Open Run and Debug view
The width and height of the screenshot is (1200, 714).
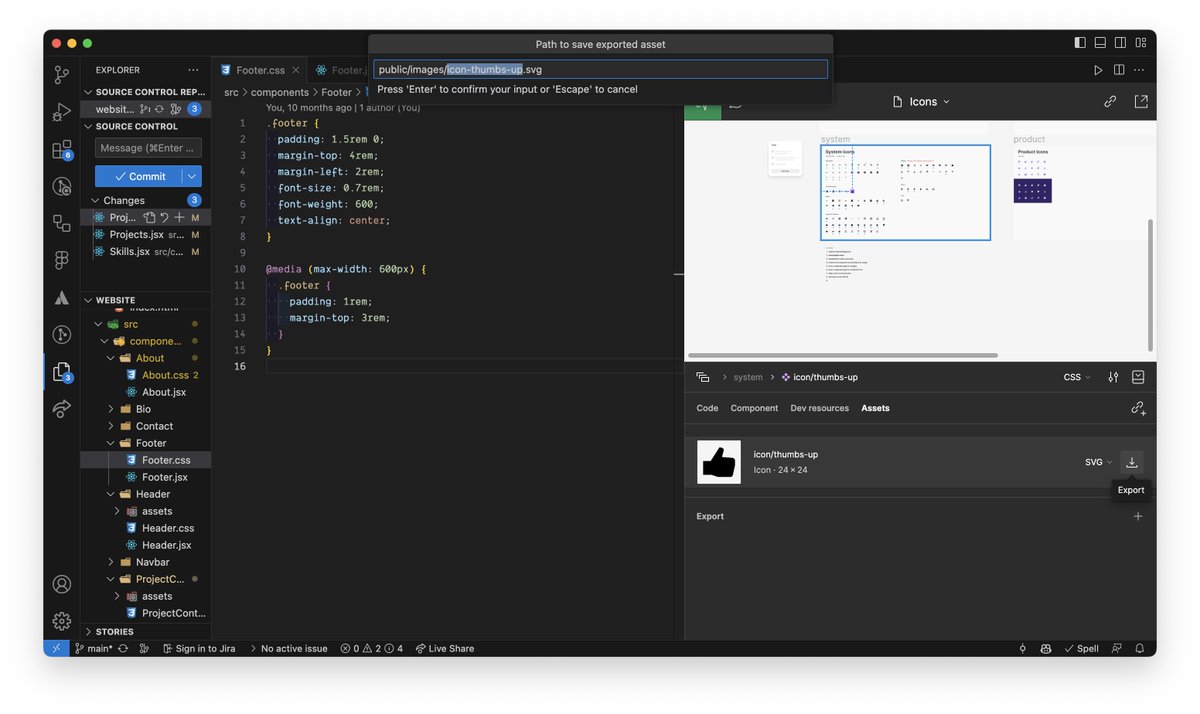(x=62, y=112)
